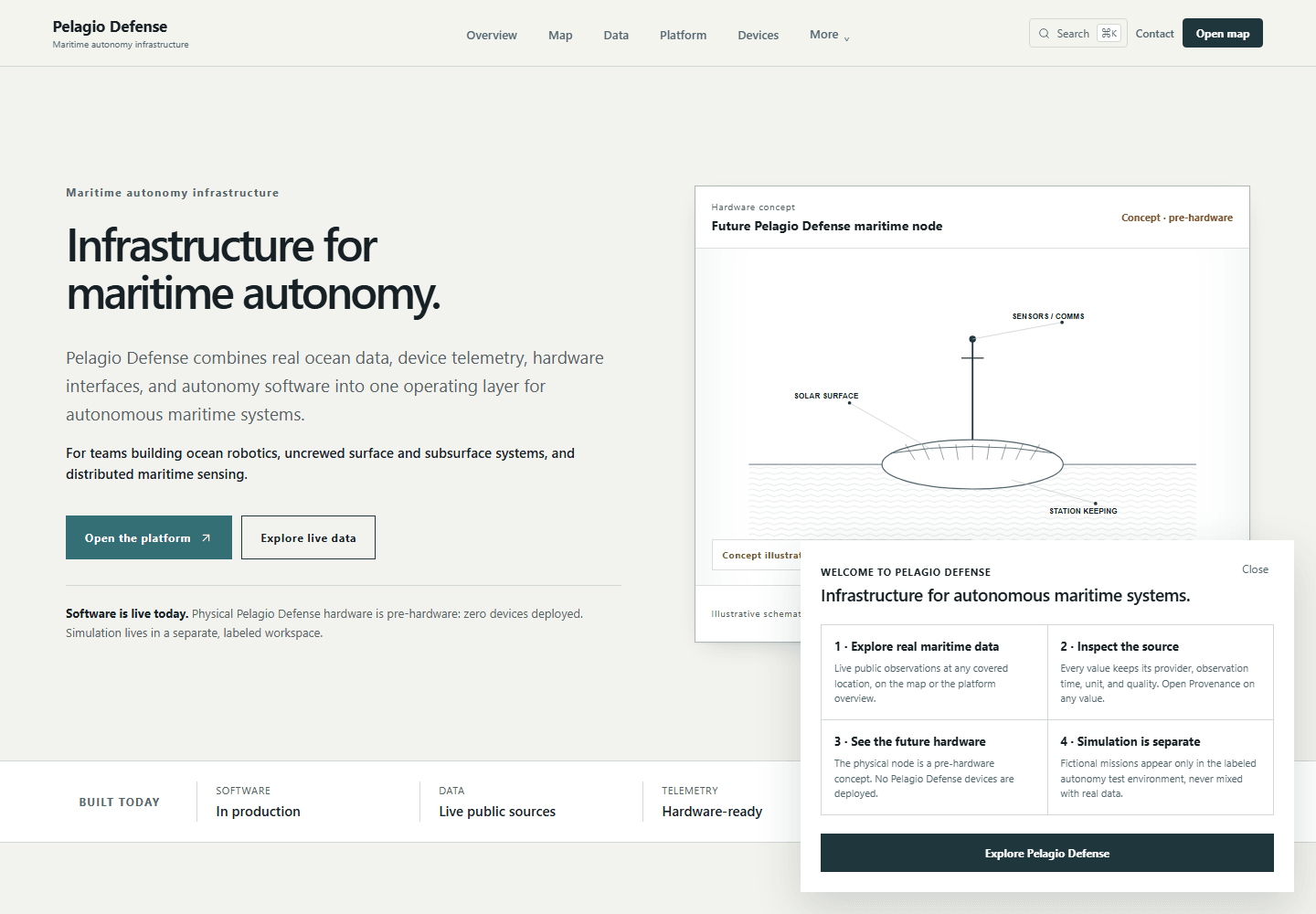Viewport: 1316px width, 914px height.
Task: Click the Open the platform button
Action: click(x=149, y=537)
